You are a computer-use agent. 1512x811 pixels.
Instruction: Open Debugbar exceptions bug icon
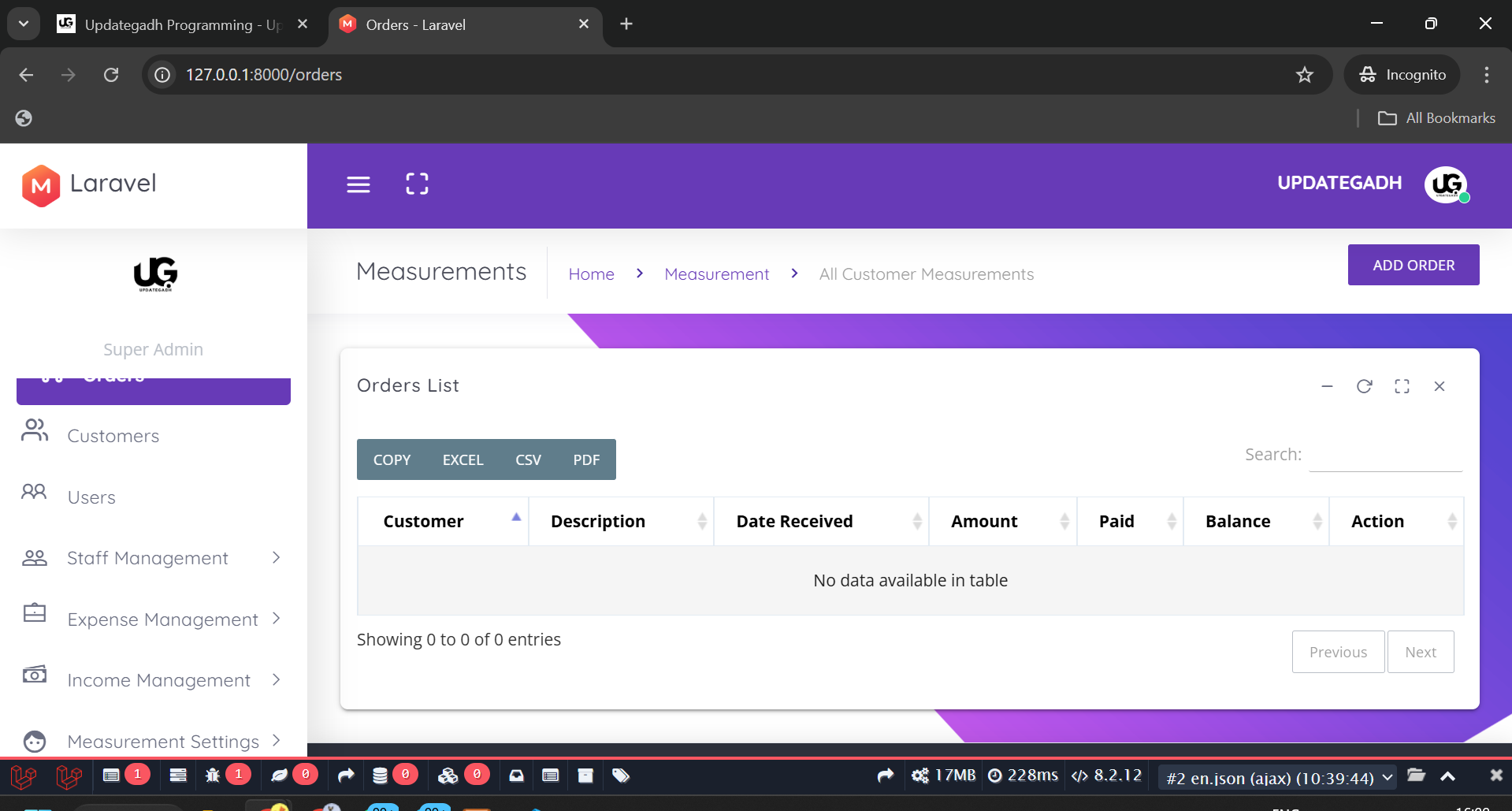(213, 776)
